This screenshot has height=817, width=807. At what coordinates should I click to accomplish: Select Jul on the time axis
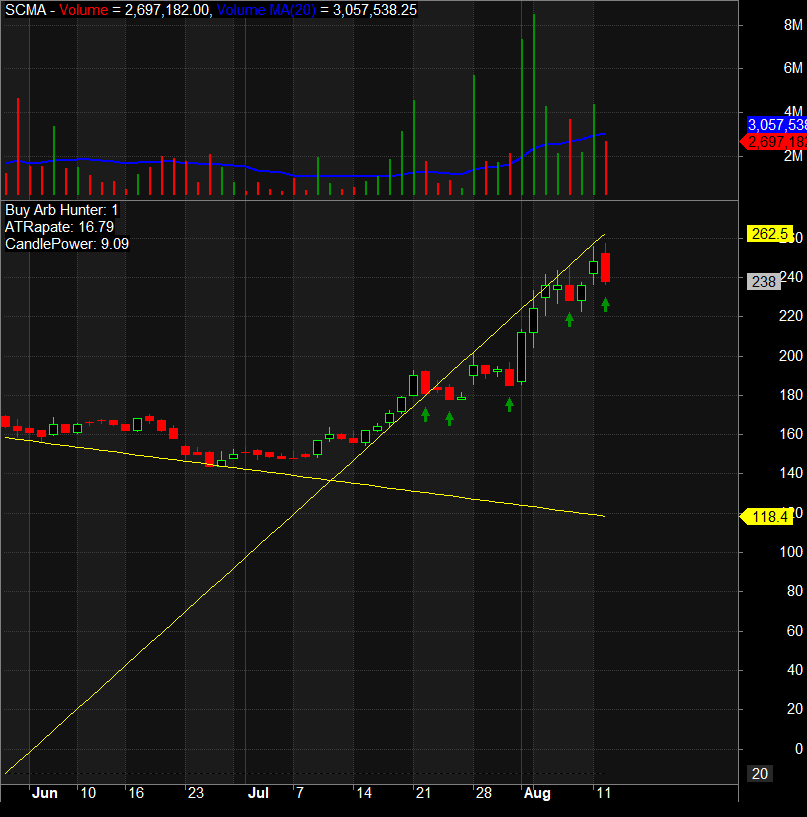[x=258, y=793]
